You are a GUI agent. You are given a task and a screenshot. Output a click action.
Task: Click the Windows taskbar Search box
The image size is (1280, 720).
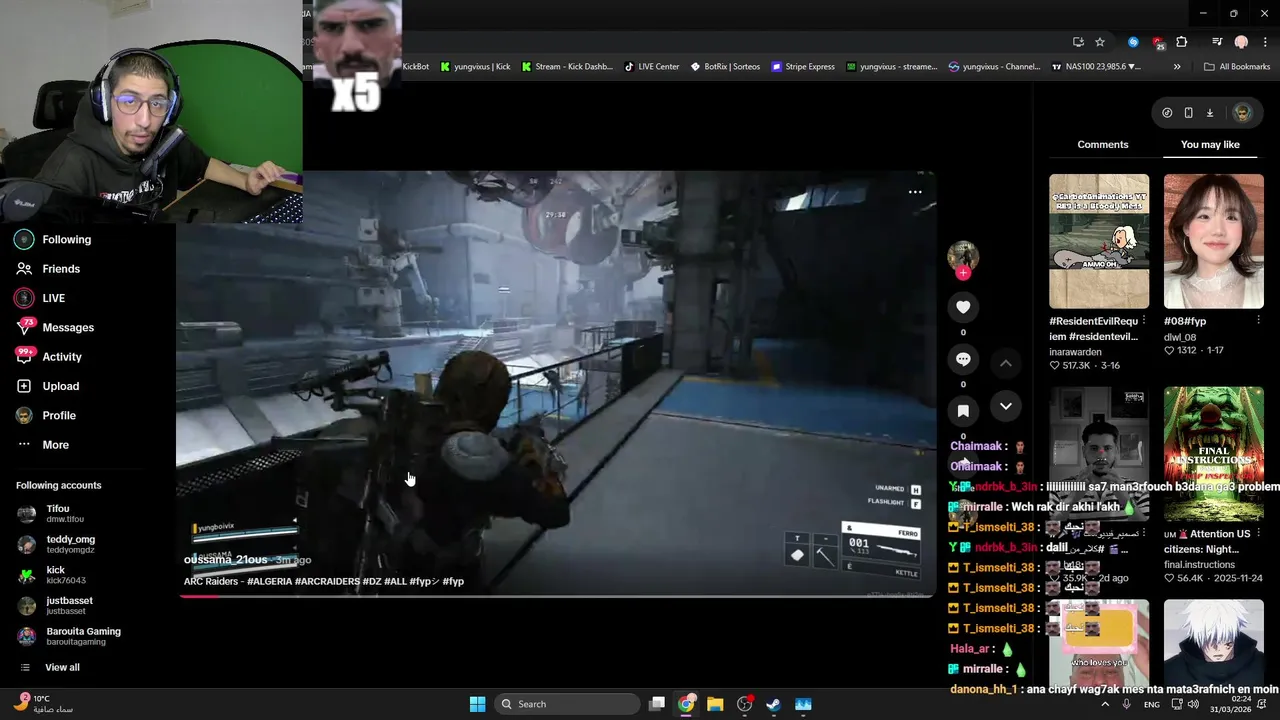(x=567, y=704)
